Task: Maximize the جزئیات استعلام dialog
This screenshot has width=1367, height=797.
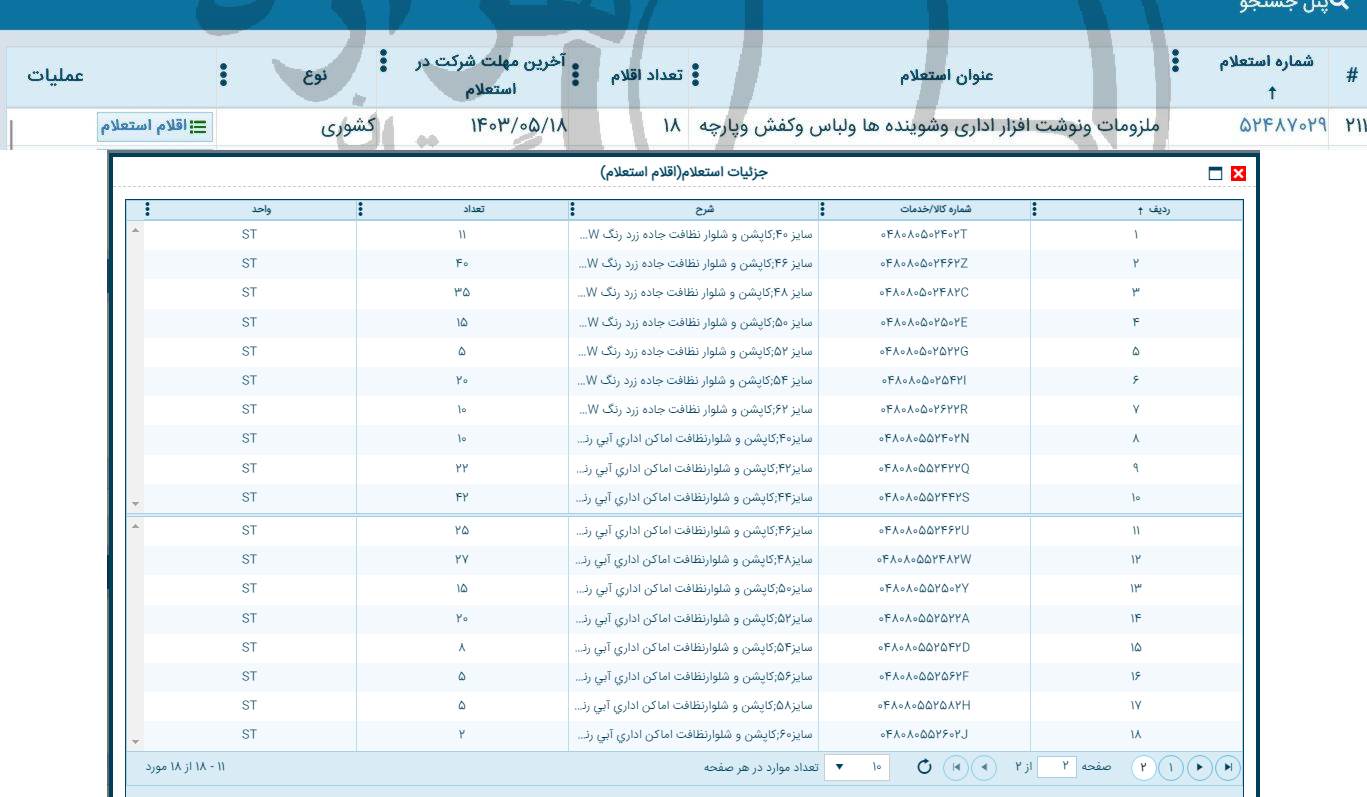Action: (1215, 173)
